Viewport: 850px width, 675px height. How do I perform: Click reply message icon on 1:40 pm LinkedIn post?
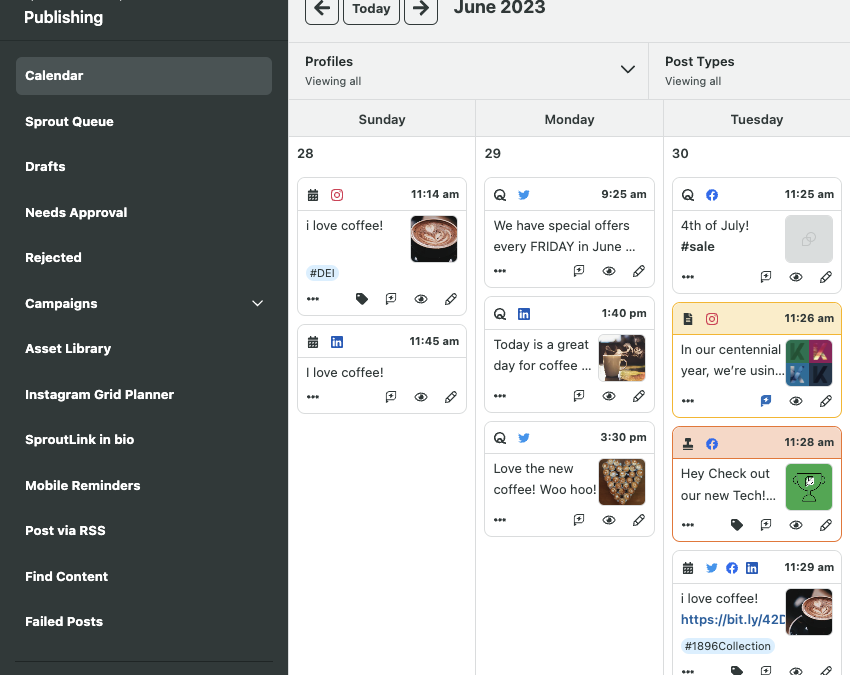click(579, 396)
